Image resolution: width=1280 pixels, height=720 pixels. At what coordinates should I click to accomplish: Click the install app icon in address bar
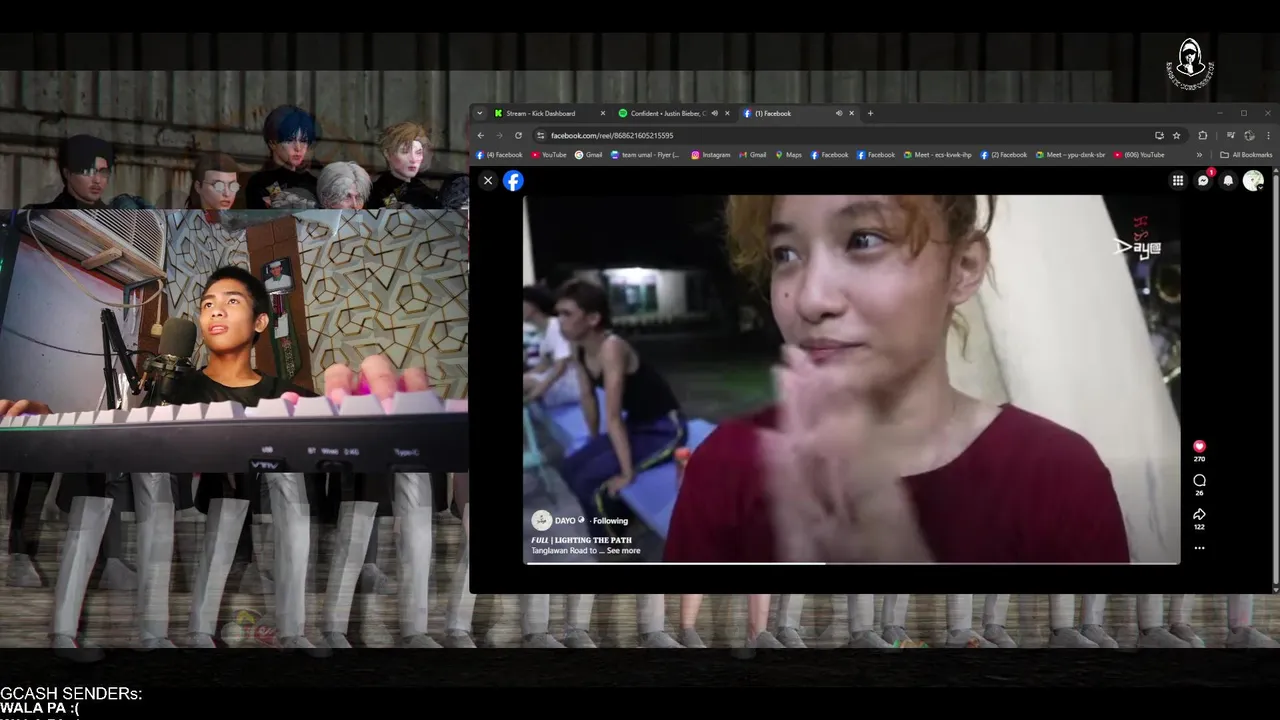click(x=1159, y=135)
